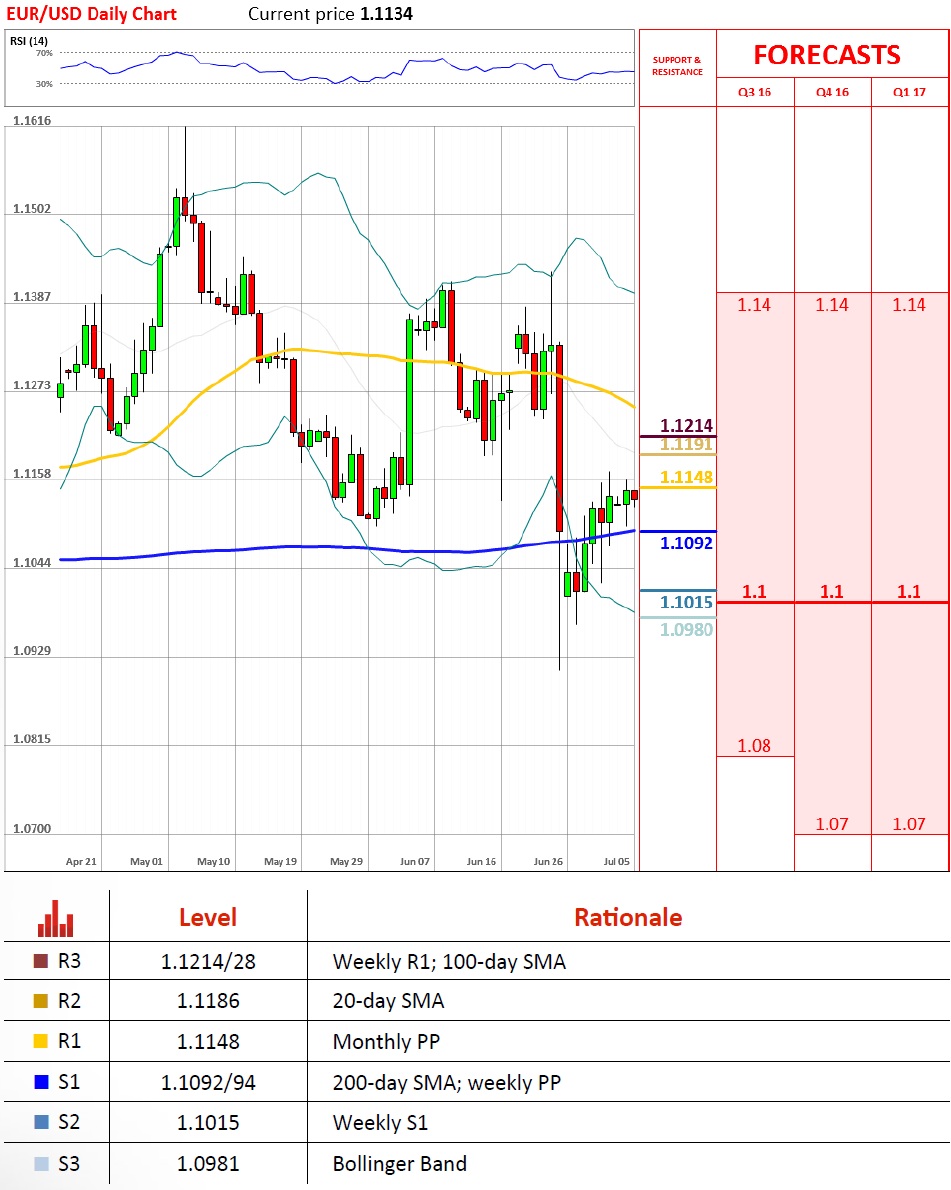Click the red bar chart icon in table header

tap(55, 918)
